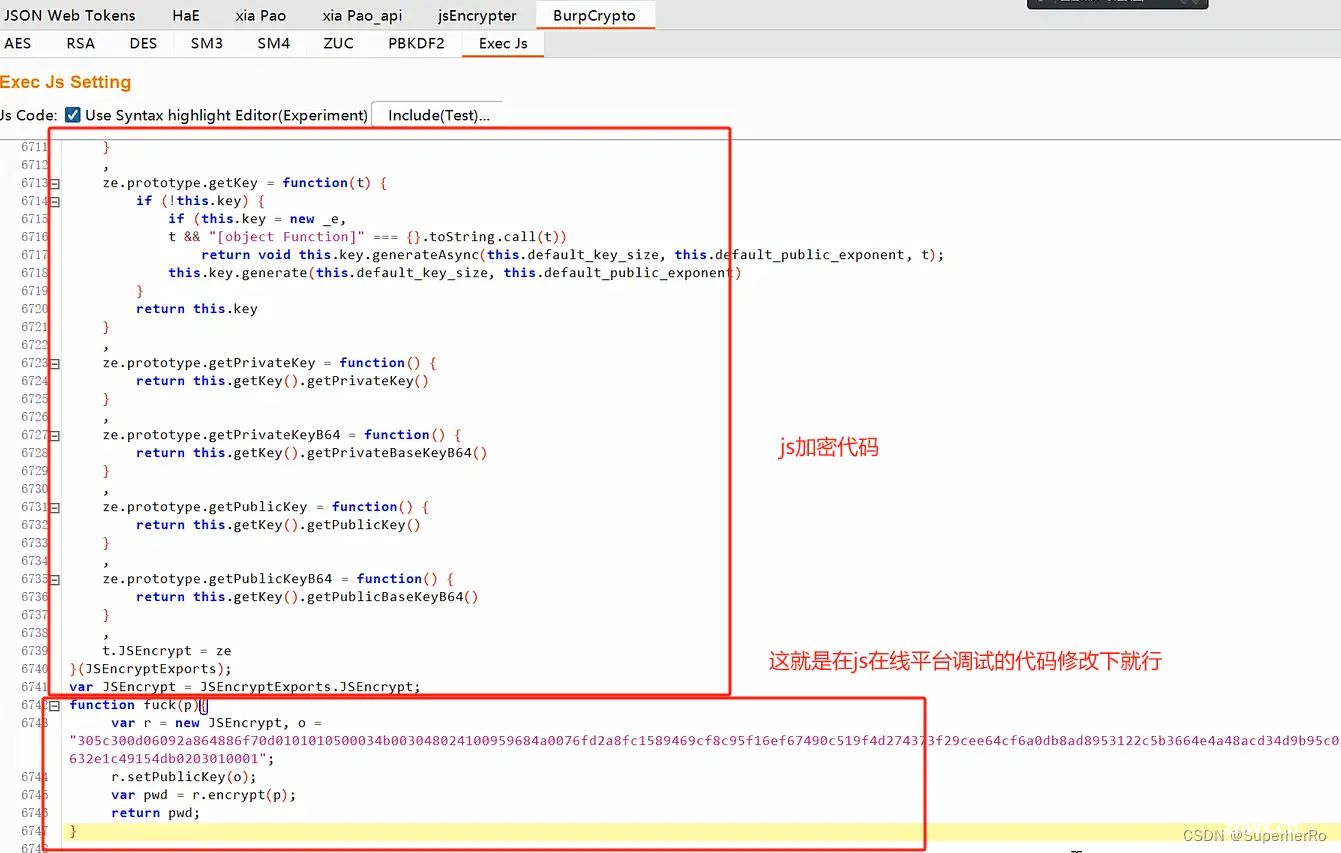Open the xia Pao_api tab

tap(362, 15)
